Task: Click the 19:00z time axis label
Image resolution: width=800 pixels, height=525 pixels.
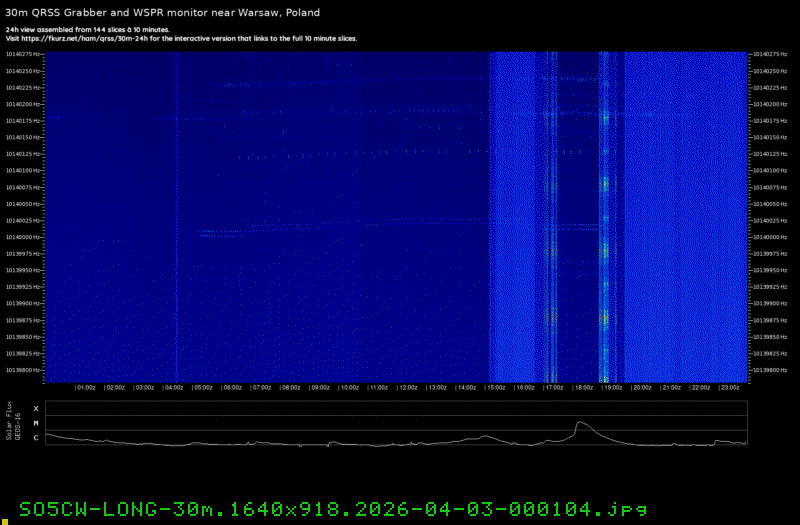Action: (x=612, y=387)
